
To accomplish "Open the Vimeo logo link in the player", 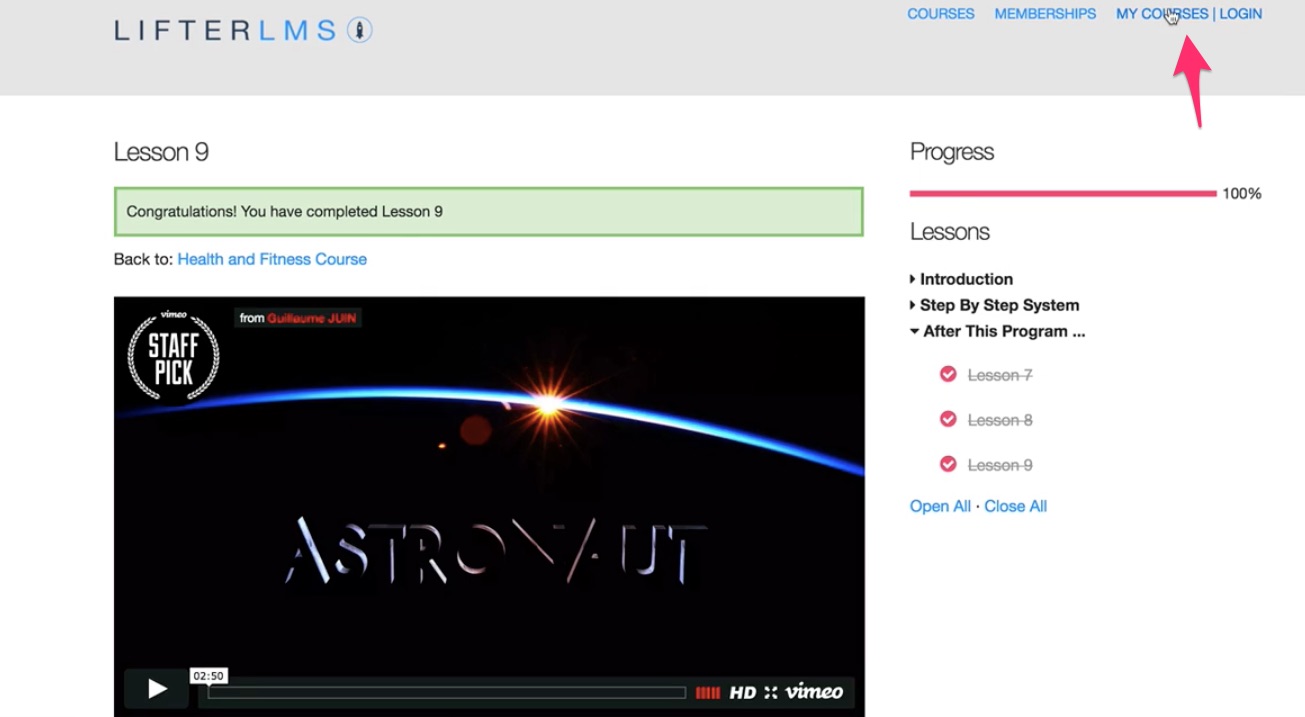I will click(x=814, y=691).
